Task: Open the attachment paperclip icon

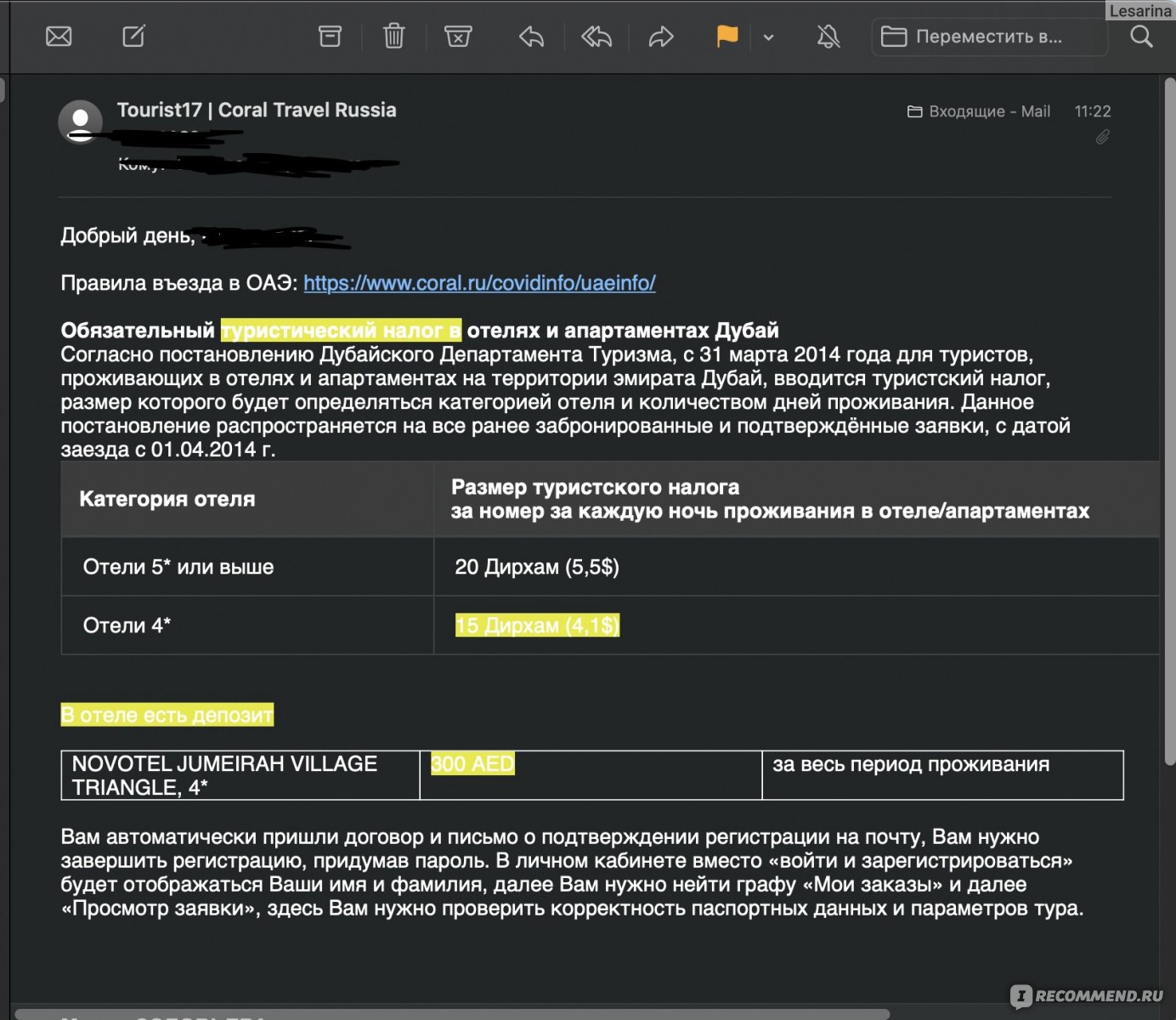Action: pos(1102,137)
